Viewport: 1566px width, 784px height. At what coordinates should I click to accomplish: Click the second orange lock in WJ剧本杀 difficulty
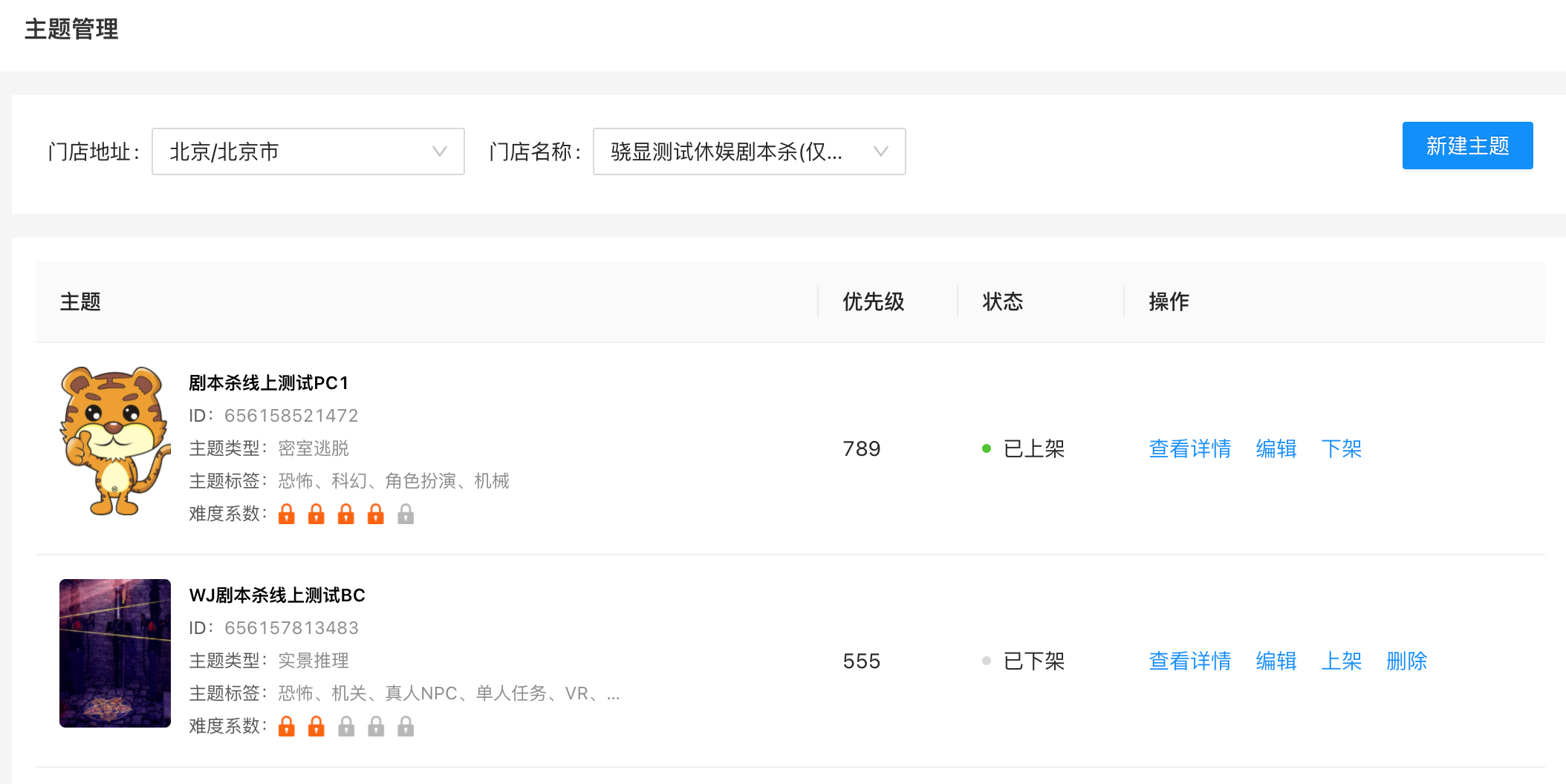pyautogui.click(x=316, y=726)
